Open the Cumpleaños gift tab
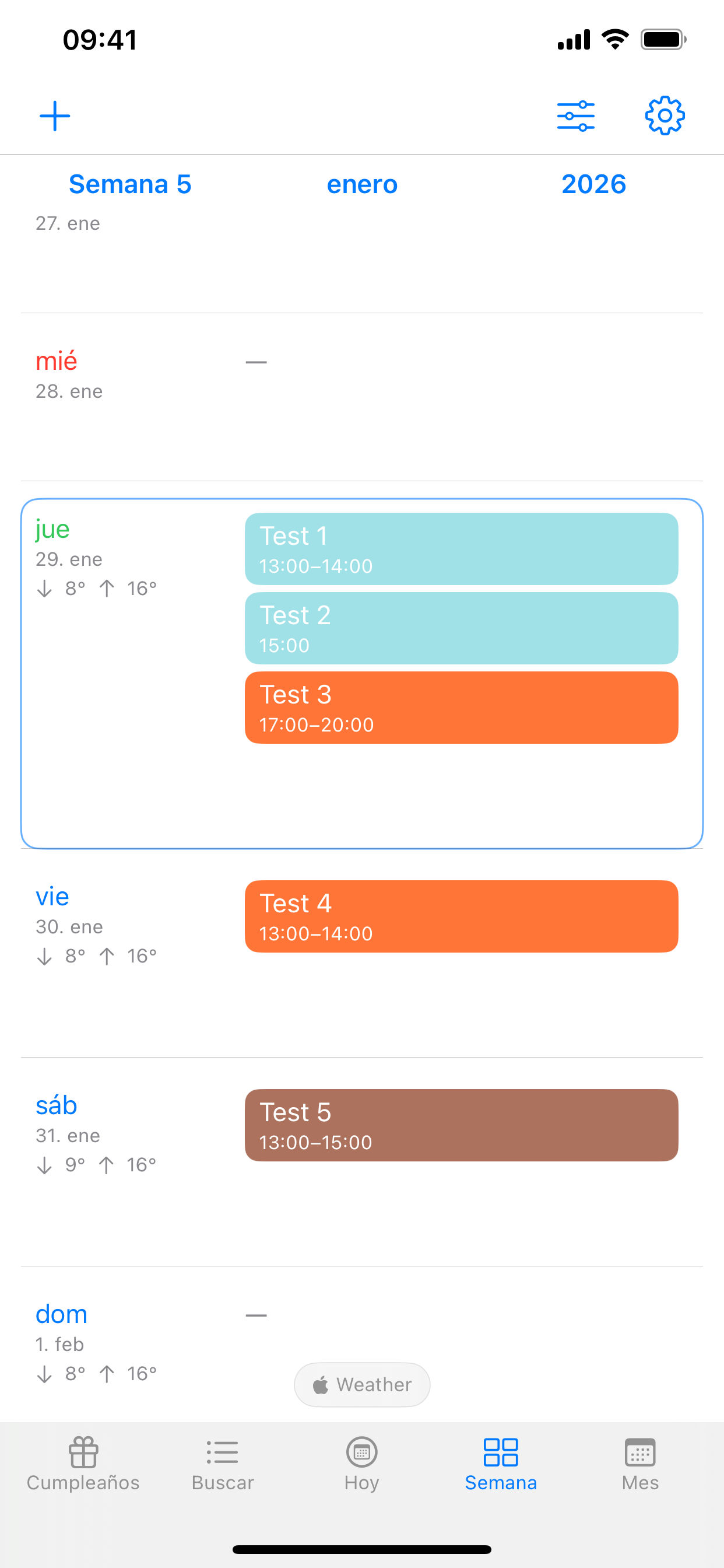724x1568 pixels. click(x=83, y=1464)
